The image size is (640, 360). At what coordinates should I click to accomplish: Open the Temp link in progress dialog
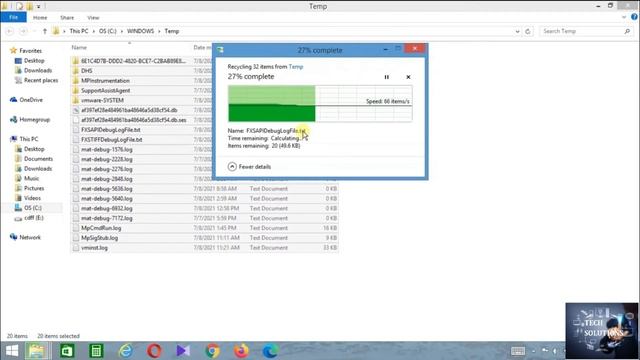pos(296,67)
